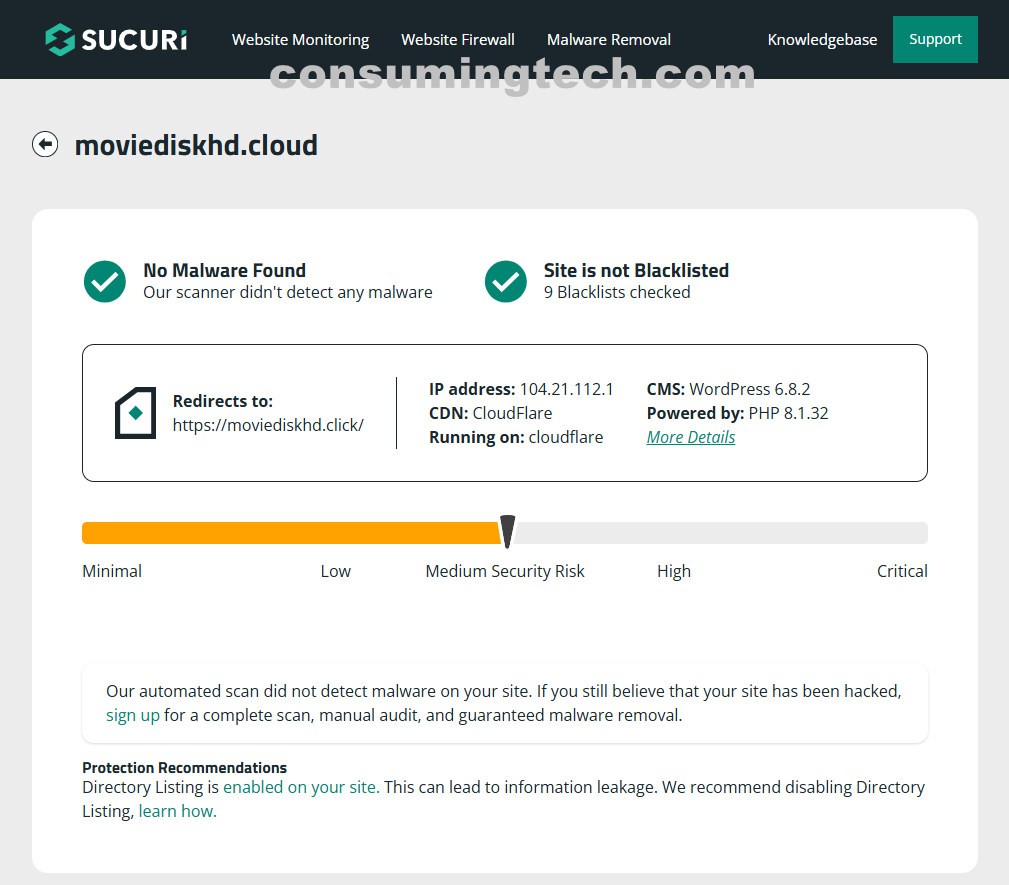1009x885 pixels.
Task: Open the Website Firewall menu
Action: pyautogui.click(x=458, y=40)
